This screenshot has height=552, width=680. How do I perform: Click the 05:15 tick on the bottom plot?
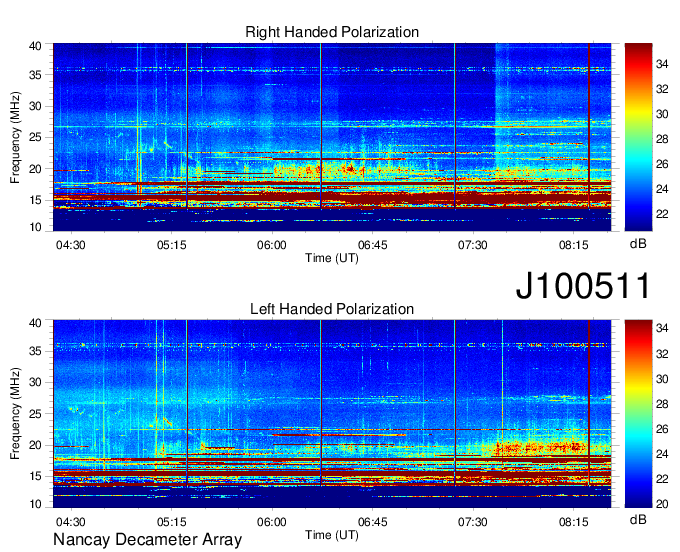pyautogui.click(x=171, y=522)
